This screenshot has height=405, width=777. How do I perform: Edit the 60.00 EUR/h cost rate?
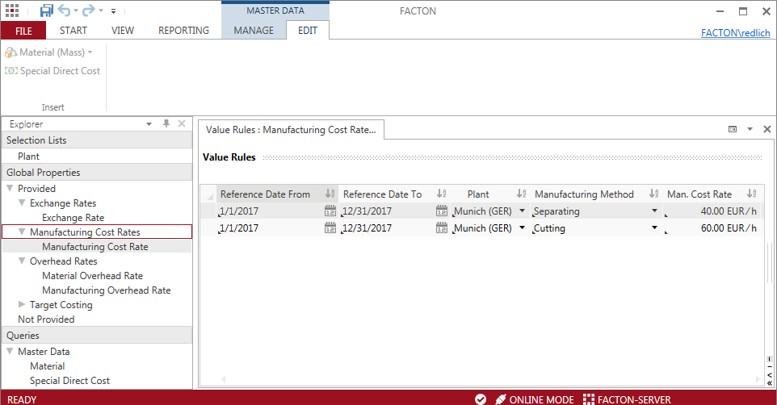click(x=728, y=228)
